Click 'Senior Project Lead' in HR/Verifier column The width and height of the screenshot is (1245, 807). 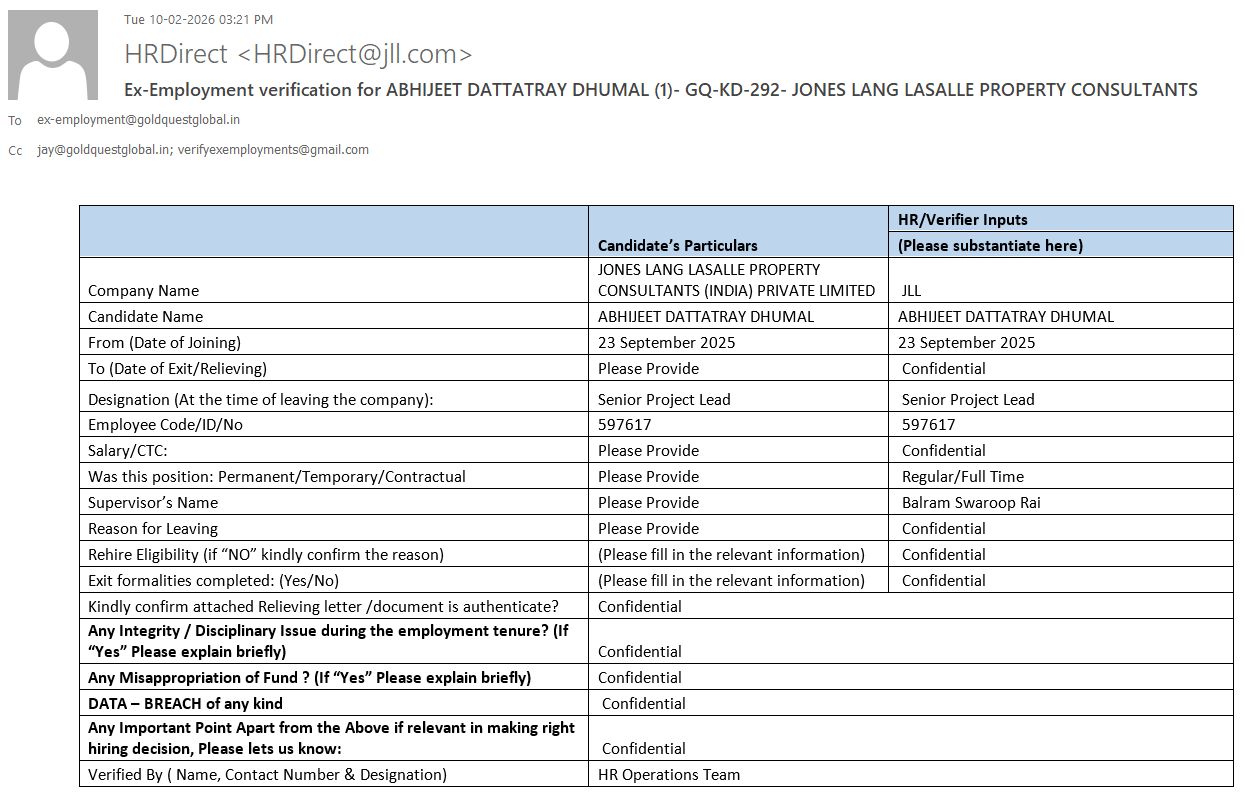[x=968, y=400]
